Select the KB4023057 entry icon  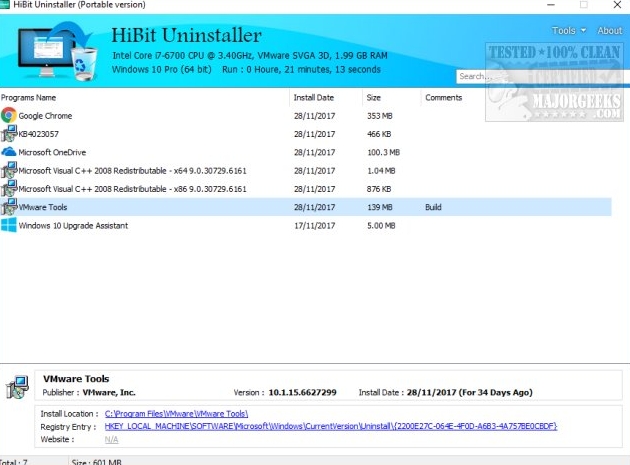coord(9,134)
